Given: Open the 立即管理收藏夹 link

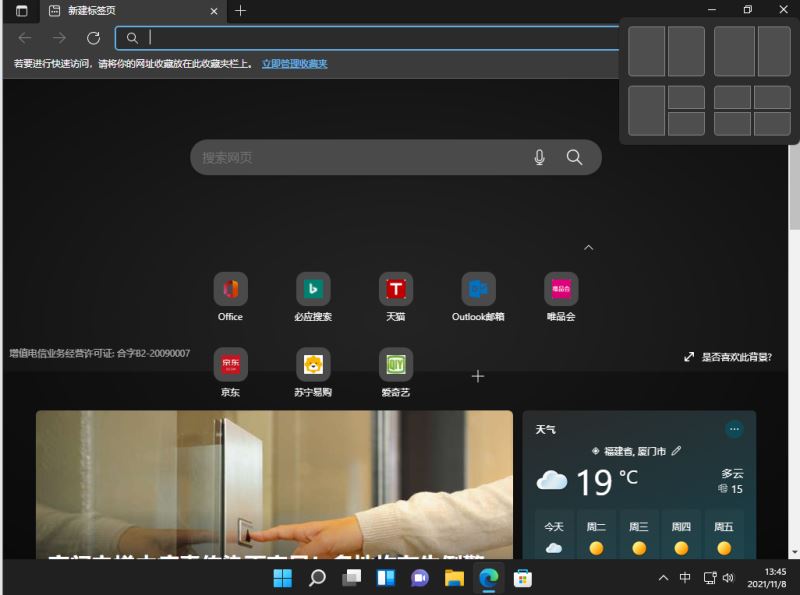Looking at the screenshot, I should pyautogui.click(x=294, y=64).
